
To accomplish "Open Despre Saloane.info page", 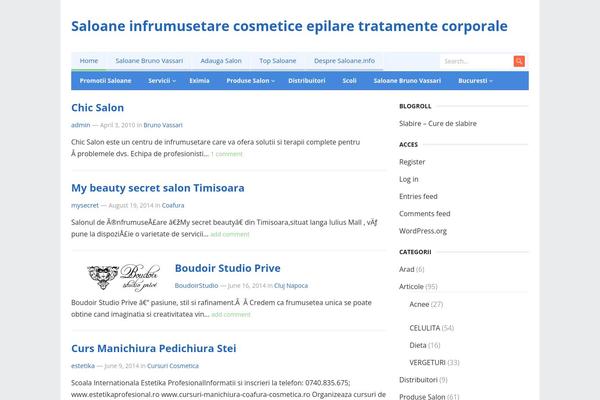I will (x=344, y=61).
